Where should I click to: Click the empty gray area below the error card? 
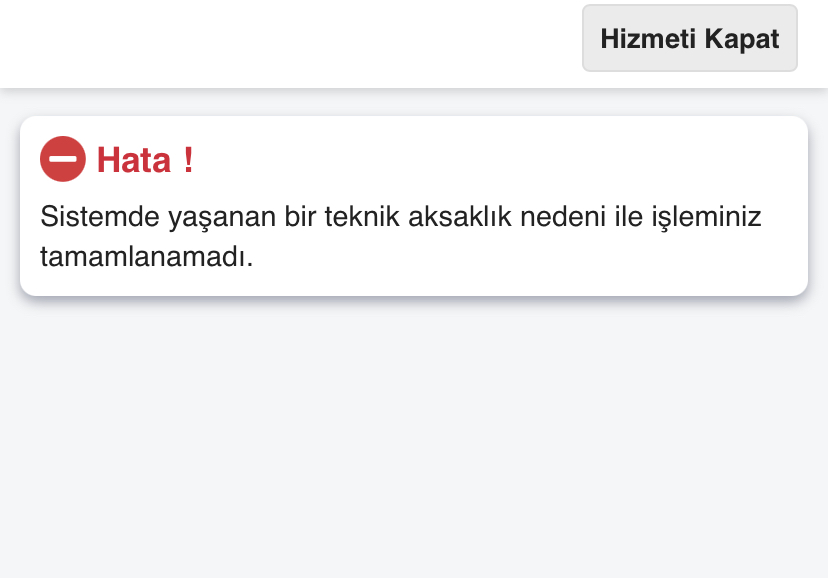[x=414, y=438]
